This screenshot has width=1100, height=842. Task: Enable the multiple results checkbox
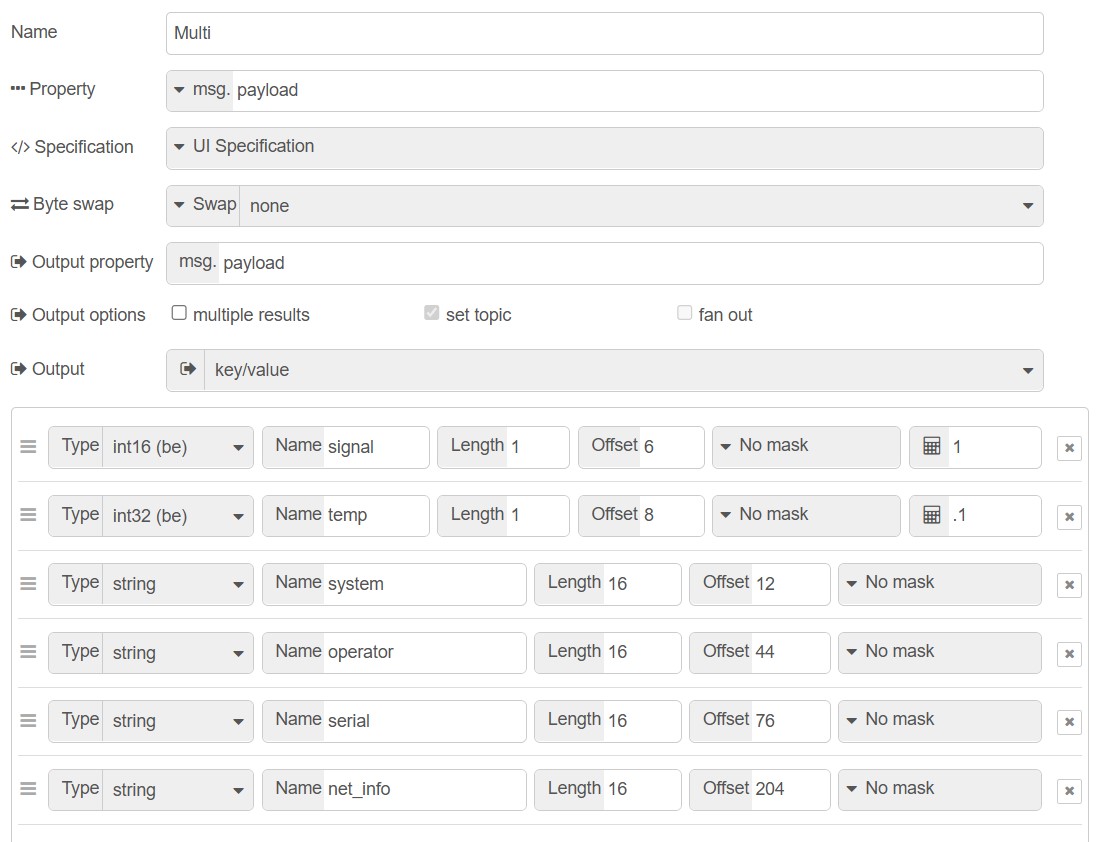pos(179,313)
